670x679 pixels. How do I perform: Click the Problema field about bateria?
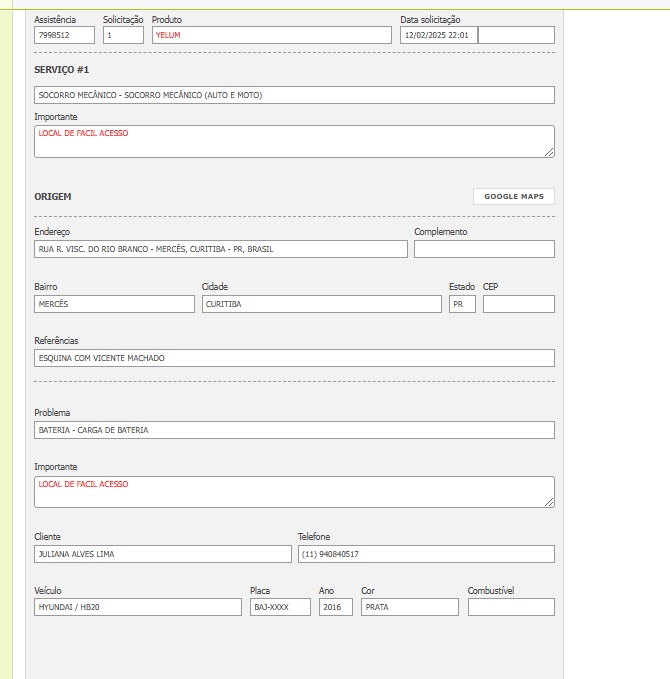[x=294, y=430]
